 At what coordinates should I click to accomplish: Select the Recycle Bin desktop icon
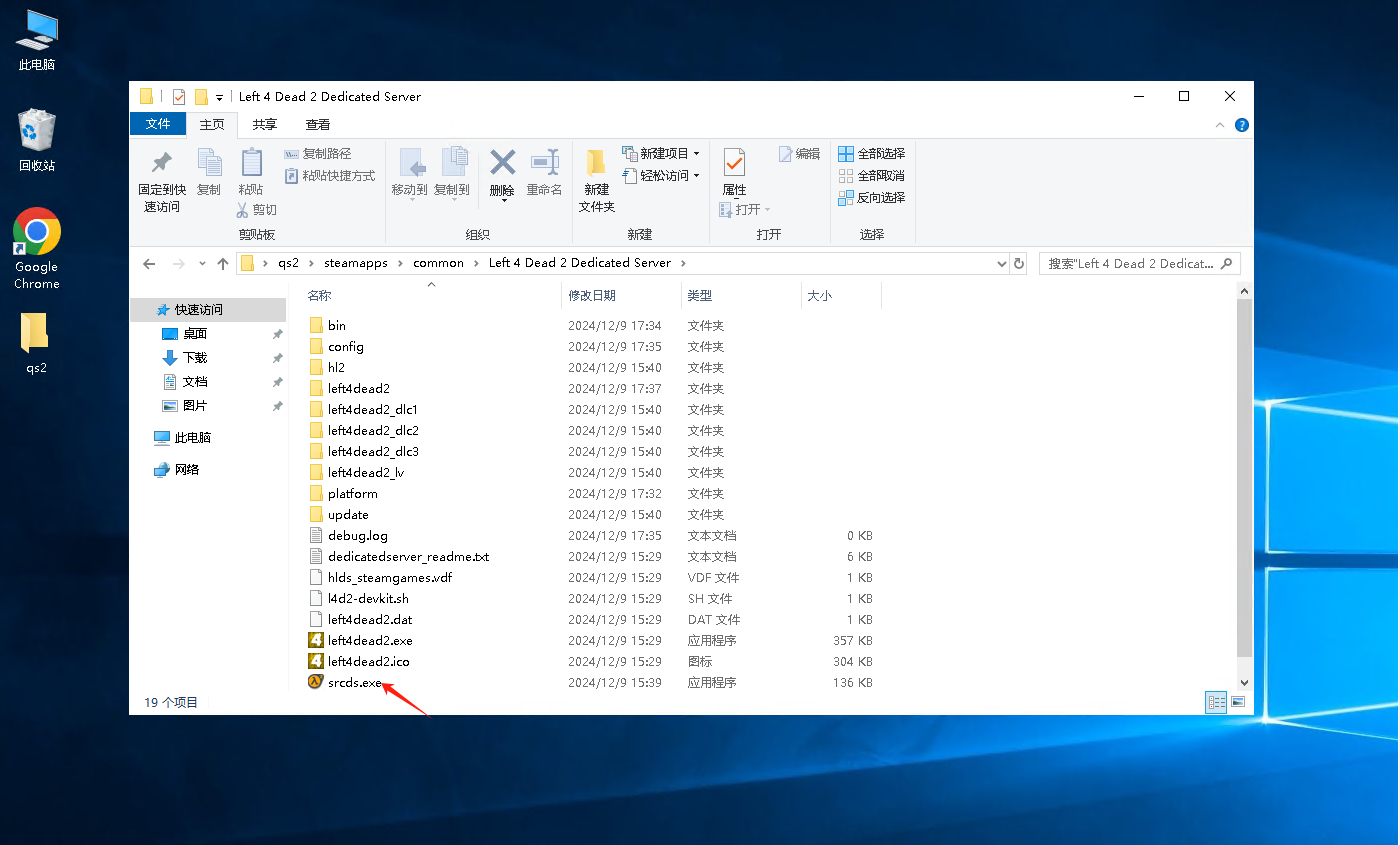point(37,140)
